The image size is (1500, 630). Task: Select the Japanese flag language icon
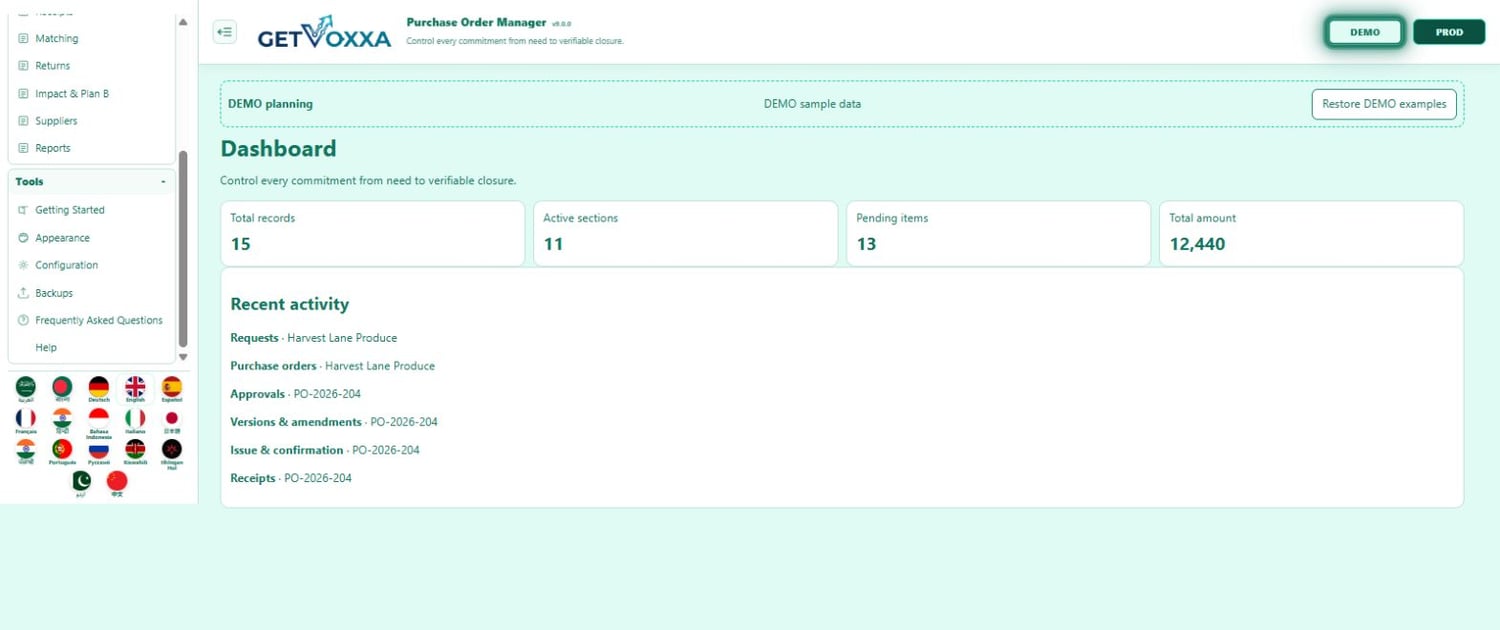click(172, 421)
